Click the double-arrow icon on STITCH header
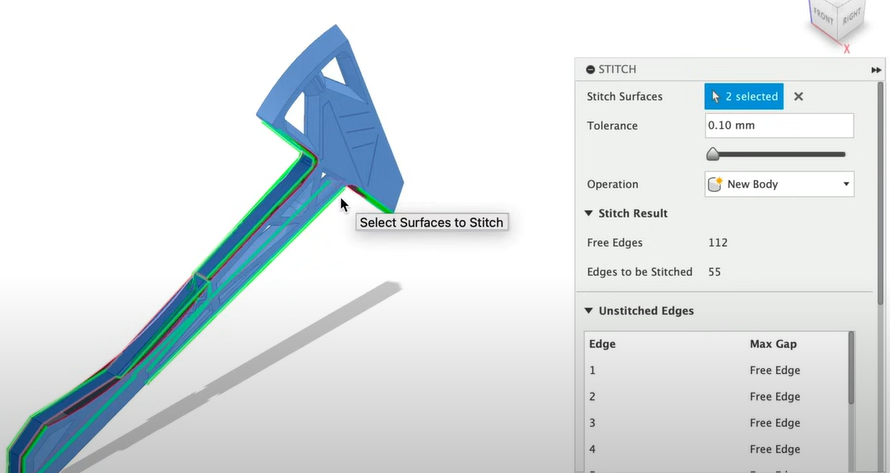The height and width of the screenshot is (473, 890). pos(876,70)
